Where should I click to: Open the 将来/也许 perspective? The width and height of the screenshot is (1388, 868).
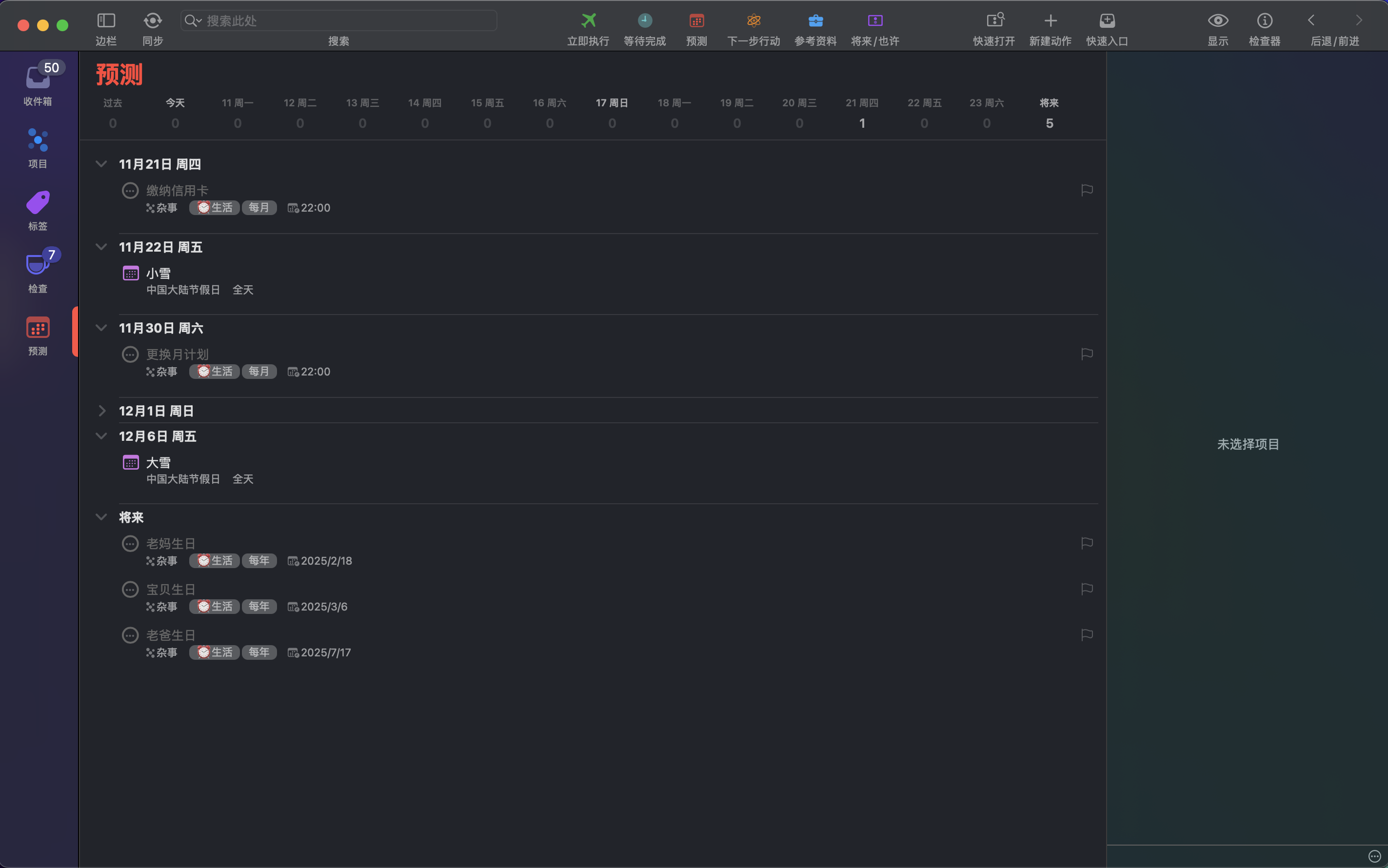[x=875, y=20]
